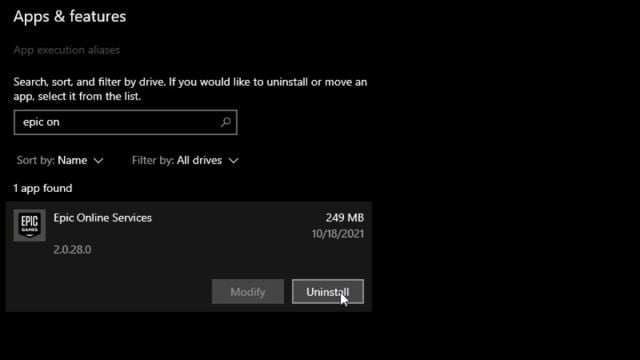Click the '1 app found' result count
The width and height of the screenshot is (640, 360).
tap(43, 188)
